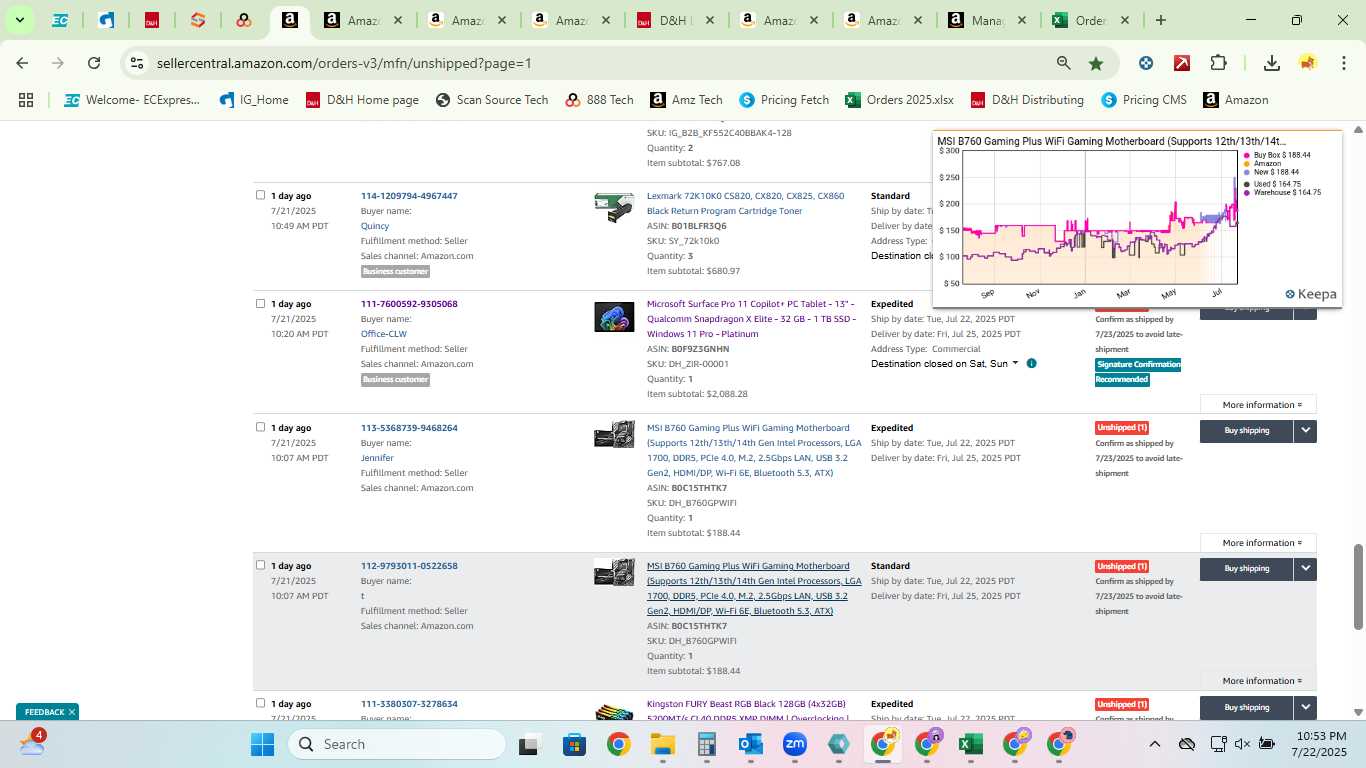Open Outlook from taskbar
Image resolution: width=1366 pixels, height=768 pixels.
pyautogui.click(x=751, y=744)
